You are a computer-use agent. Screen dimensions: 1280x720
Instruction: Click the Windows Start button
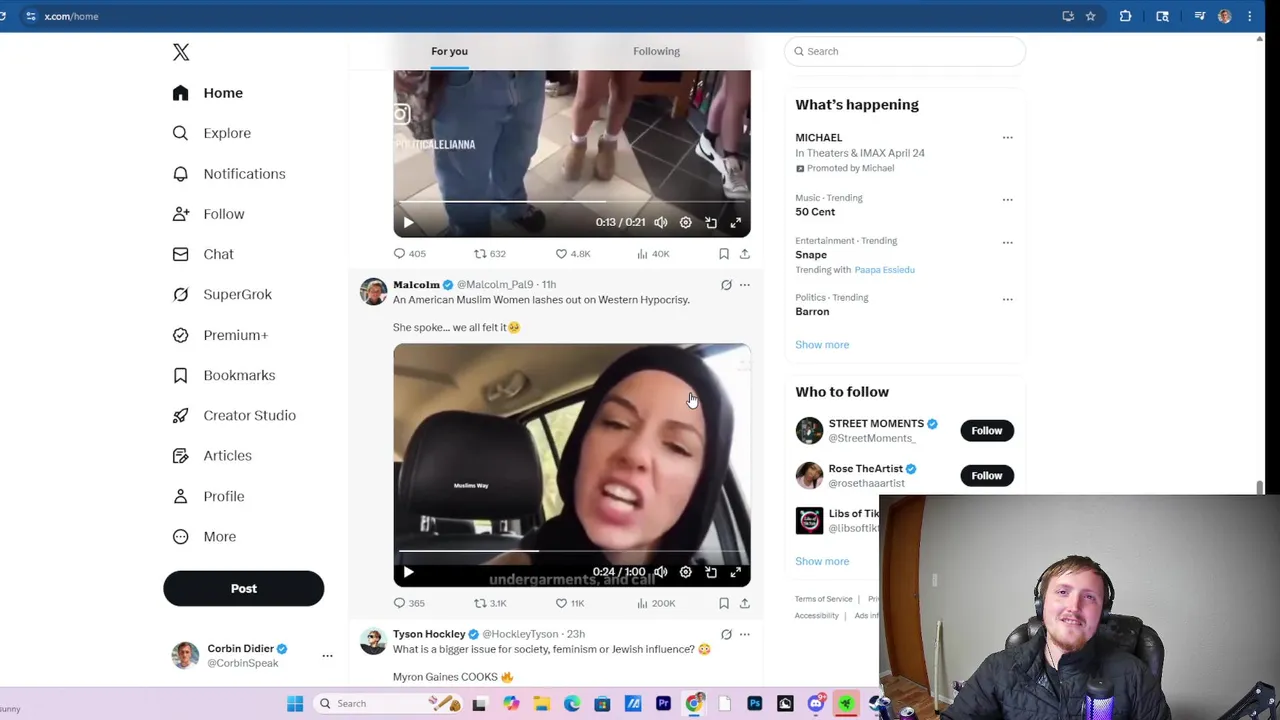[x=295, y=704]
